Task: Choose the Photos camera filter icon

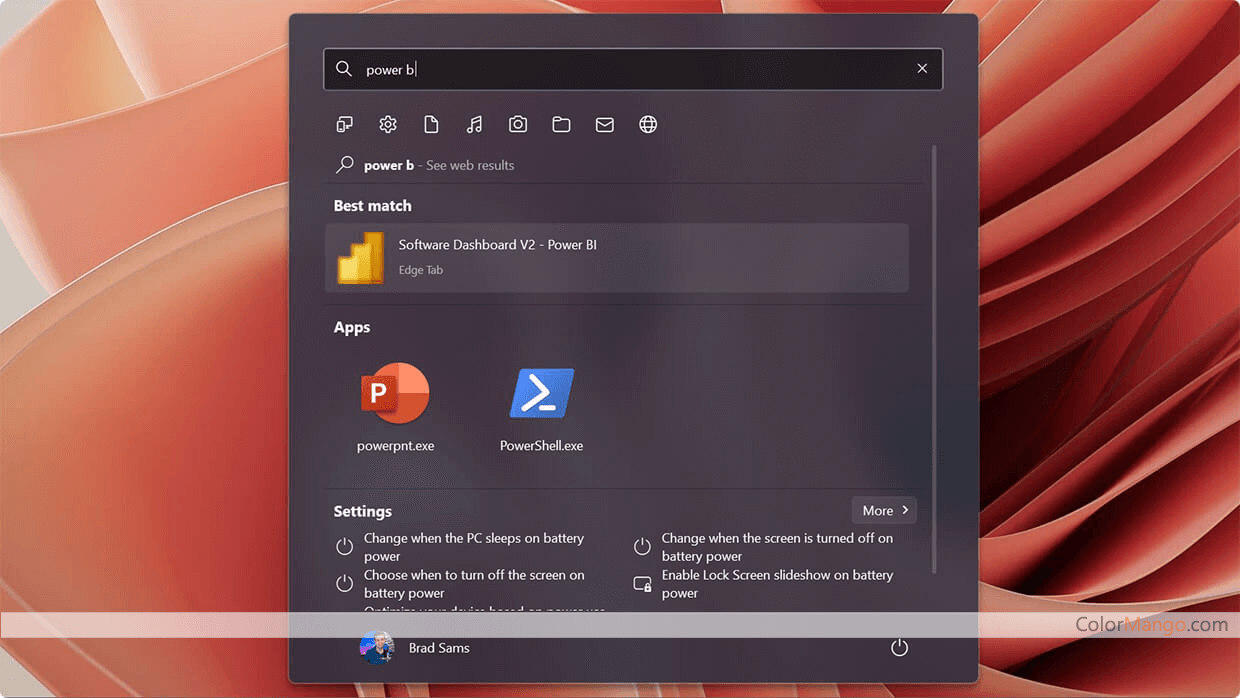Action: click(x=518, y=125)
